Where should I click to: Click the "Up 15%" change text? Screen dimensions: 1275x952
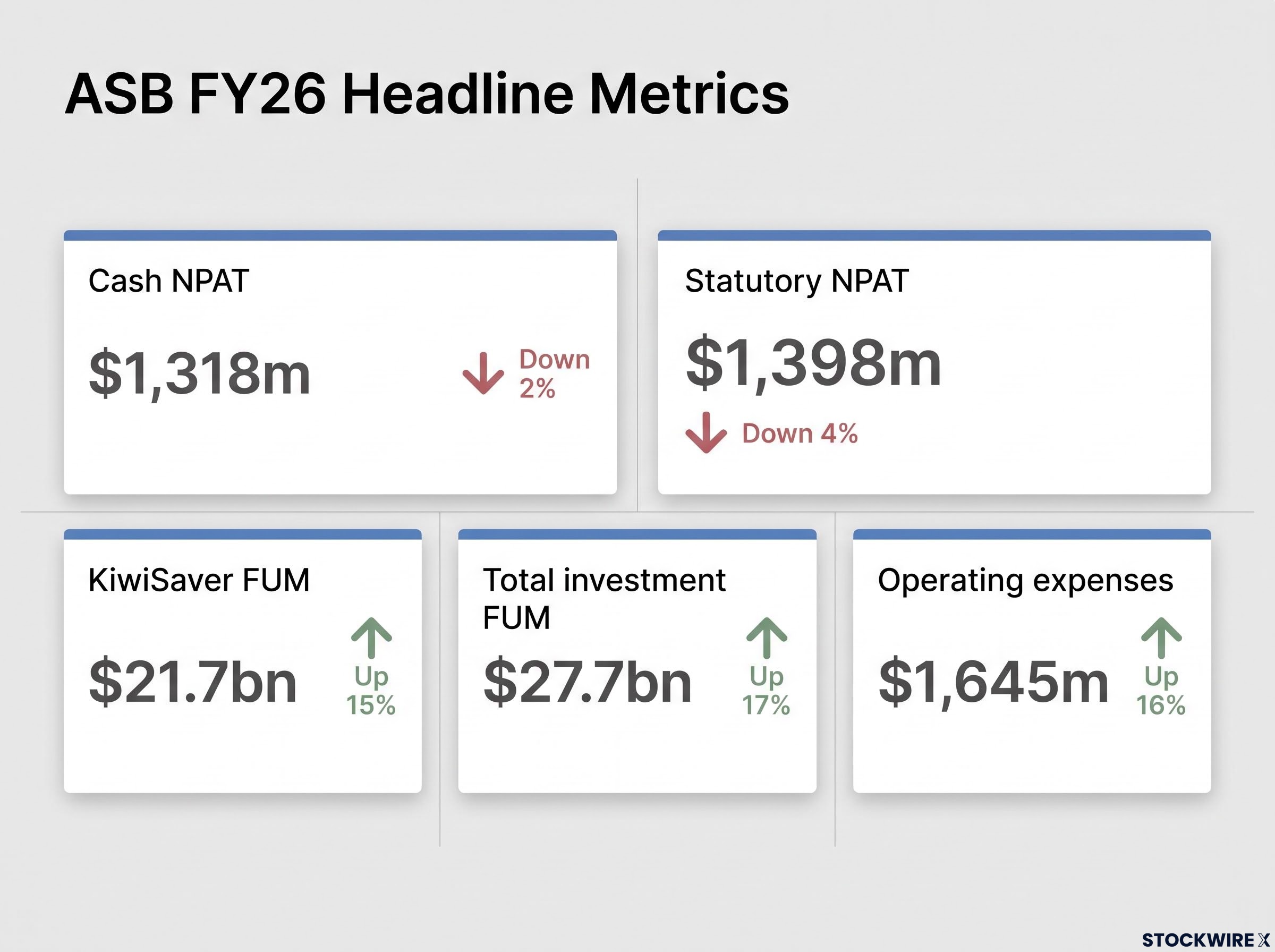click(x=371, y=691)
